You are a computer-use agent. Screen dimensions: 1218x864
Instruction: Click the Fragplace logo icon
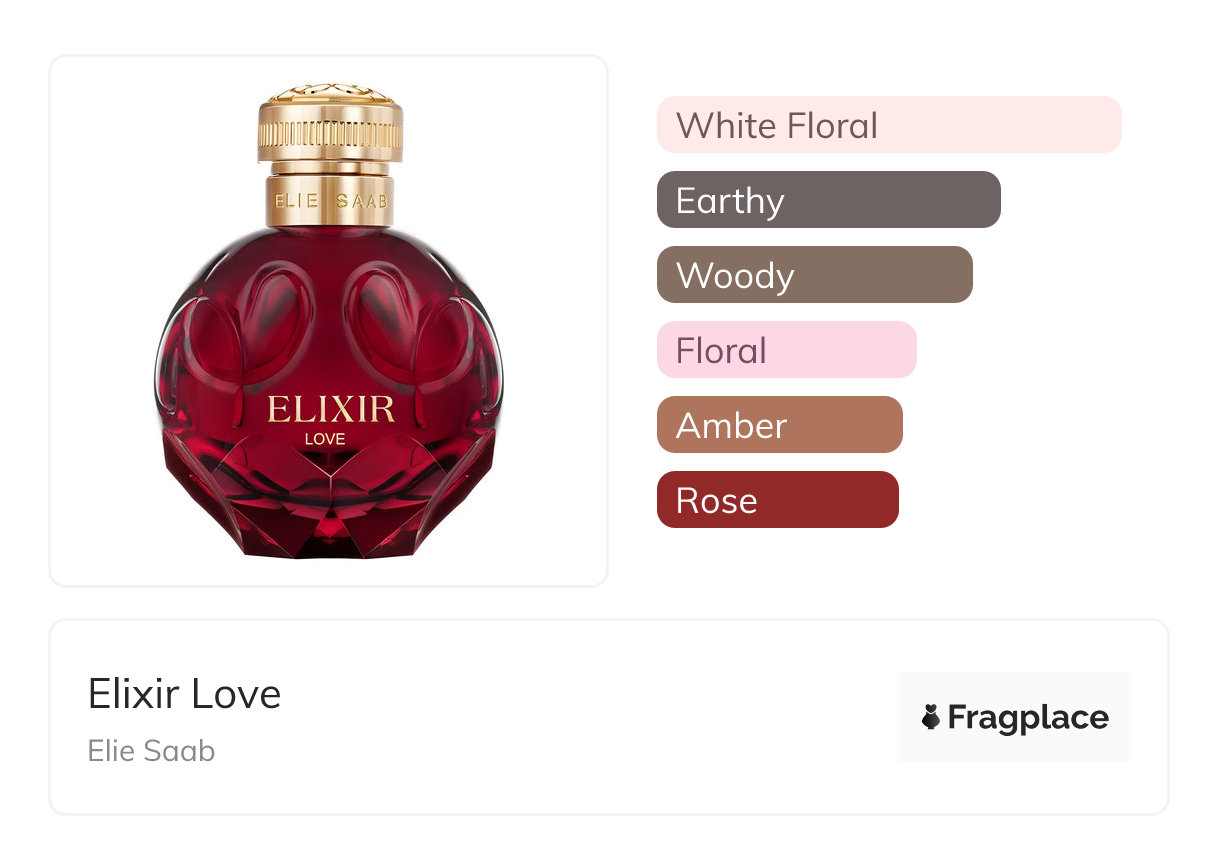(931, 717)
